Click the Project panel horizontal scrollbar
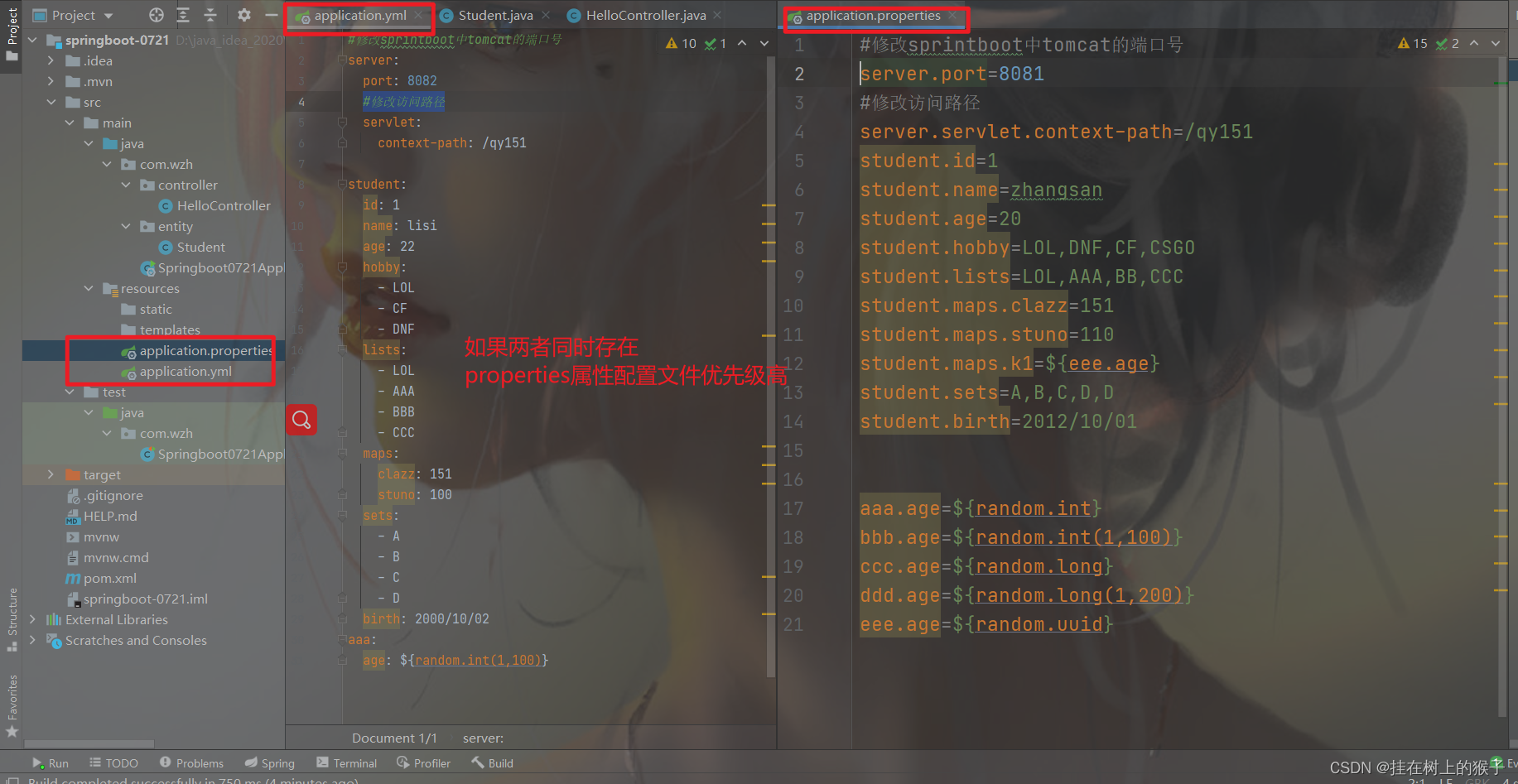The width and height of the screenshot is (1518, 784). point(89,743)
